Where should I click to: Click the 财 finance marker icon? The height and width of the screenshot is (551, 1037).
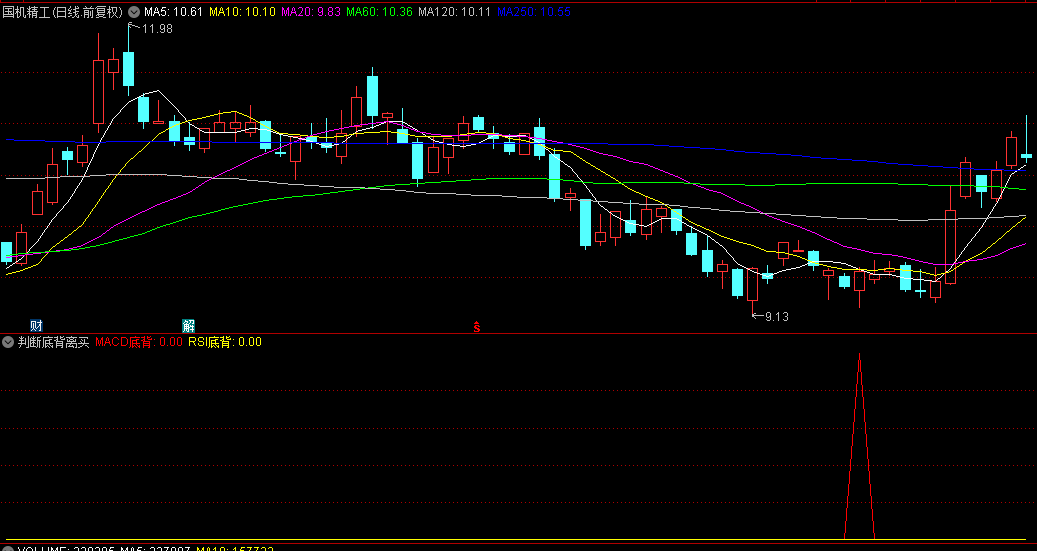click(x=36, y=325)
